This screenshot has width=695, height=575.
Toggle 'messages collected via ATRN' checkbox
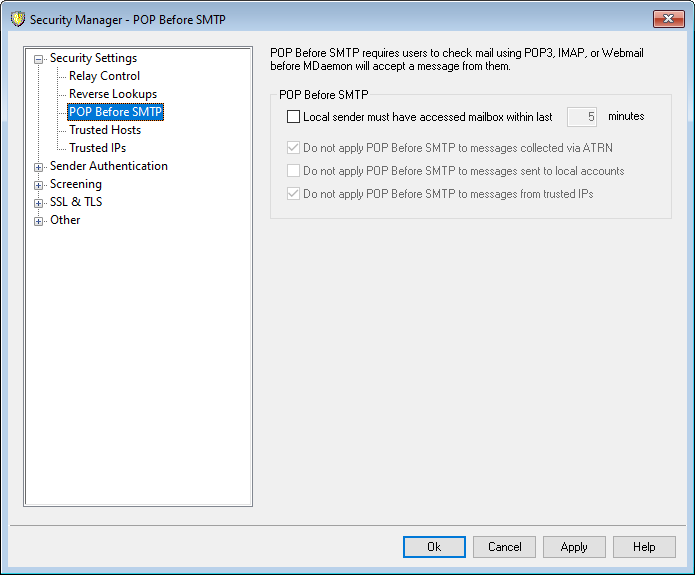click(x=294, y=148)
